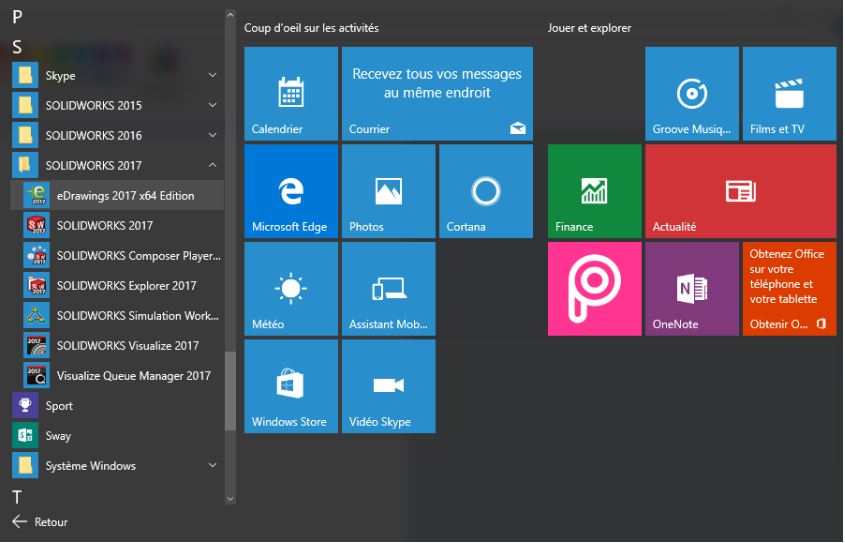Launch SOLIDWORKS Composer Player
Screen dimensions: 845x543
(x=117, y=256)
